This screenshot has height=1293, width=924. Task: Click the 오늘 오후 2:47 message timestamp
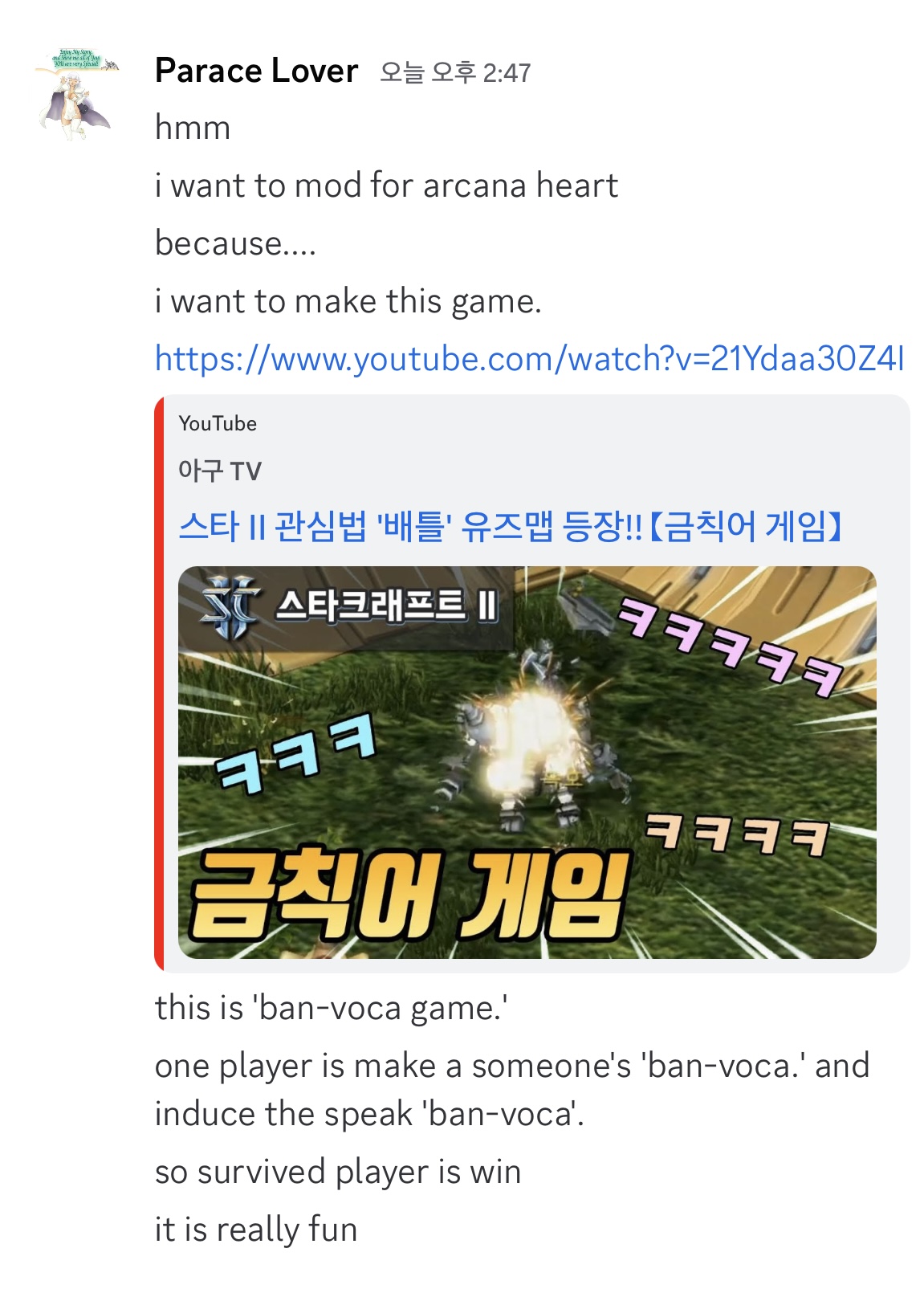[x=455, y=73]
